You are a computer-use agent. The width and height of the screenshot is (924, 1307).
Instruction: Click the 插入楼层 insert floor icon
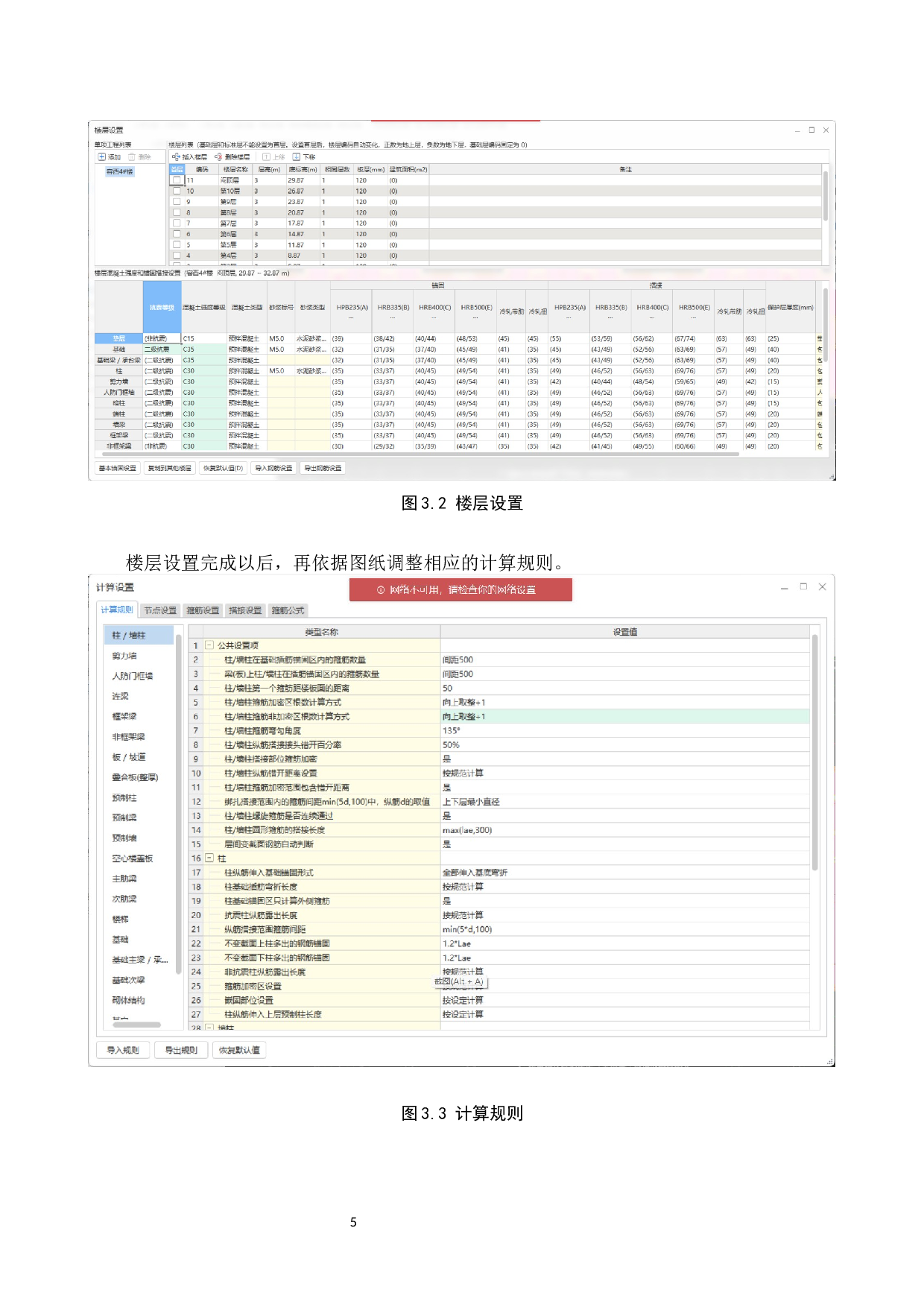[x=177, y=157]
